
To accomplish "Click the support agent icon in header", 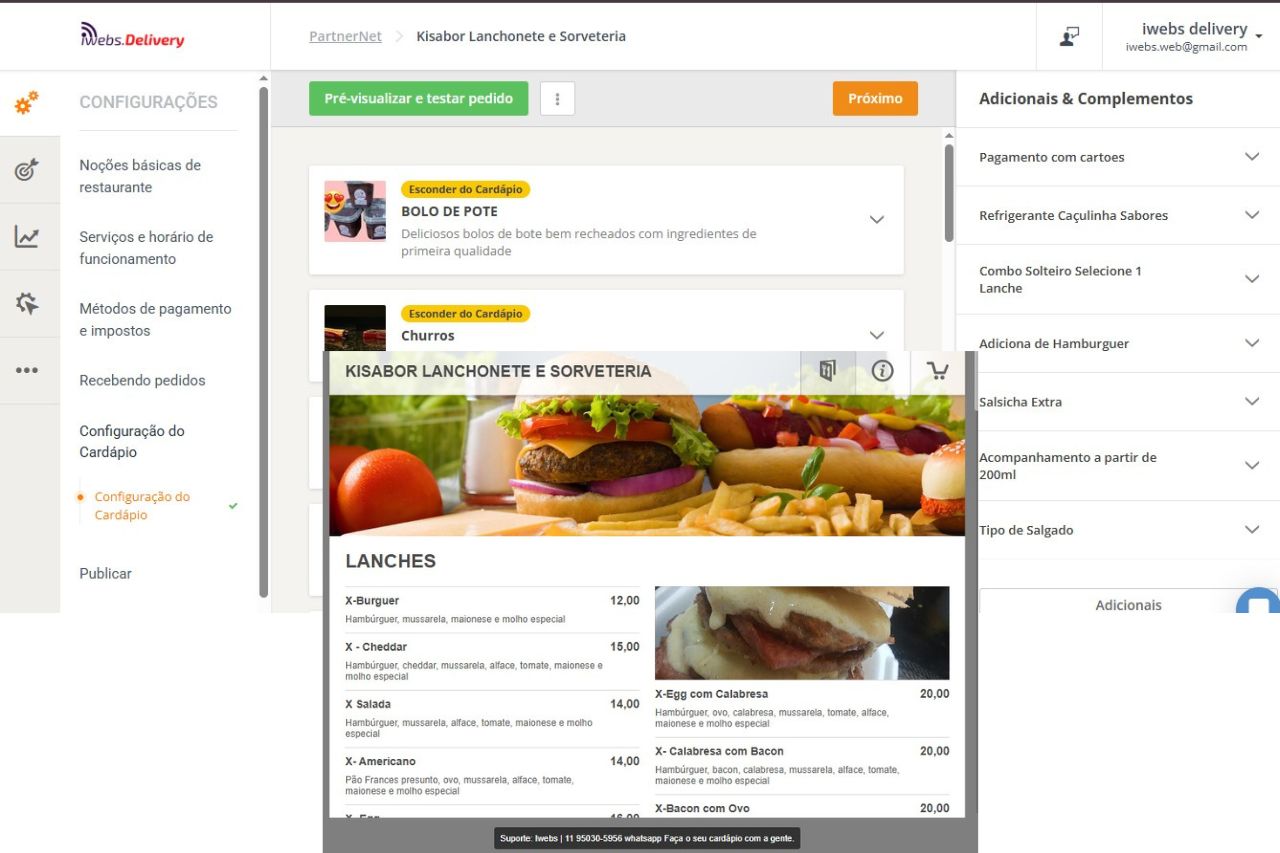I will coord(1069,37).
